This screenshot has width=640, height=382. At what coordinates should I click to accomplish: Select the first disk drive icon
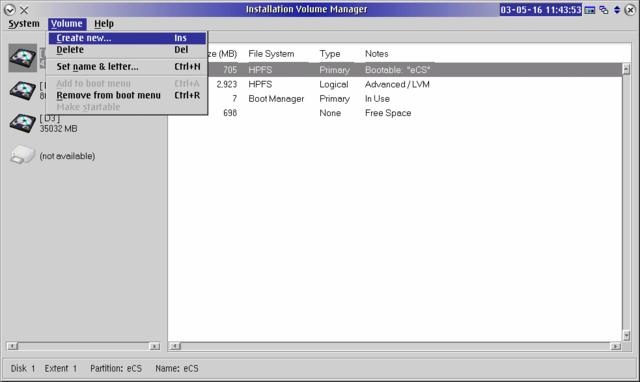pos(23,58)
